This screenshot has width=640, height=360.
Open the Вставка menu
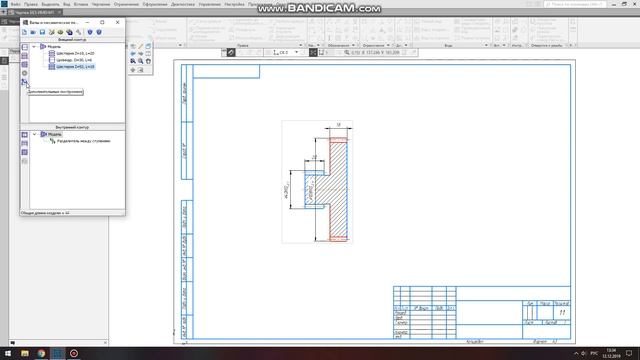[x=81, y=4]
